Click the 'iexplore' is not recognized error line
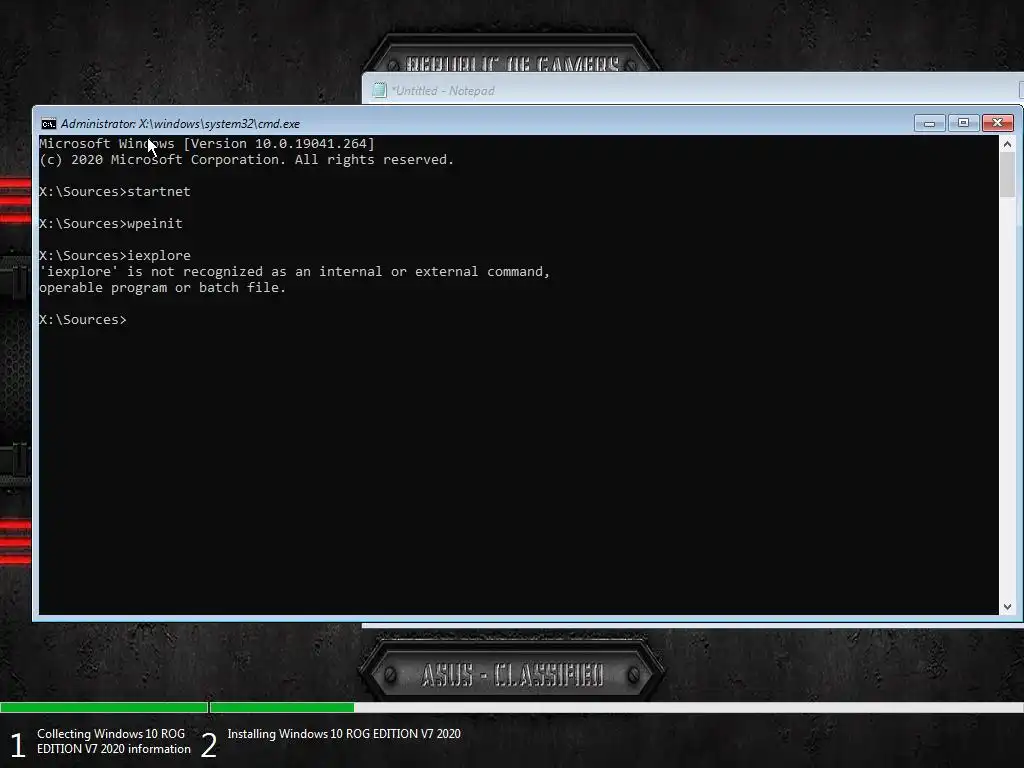Screen dimensions: 1024x768 pos(295,272)
